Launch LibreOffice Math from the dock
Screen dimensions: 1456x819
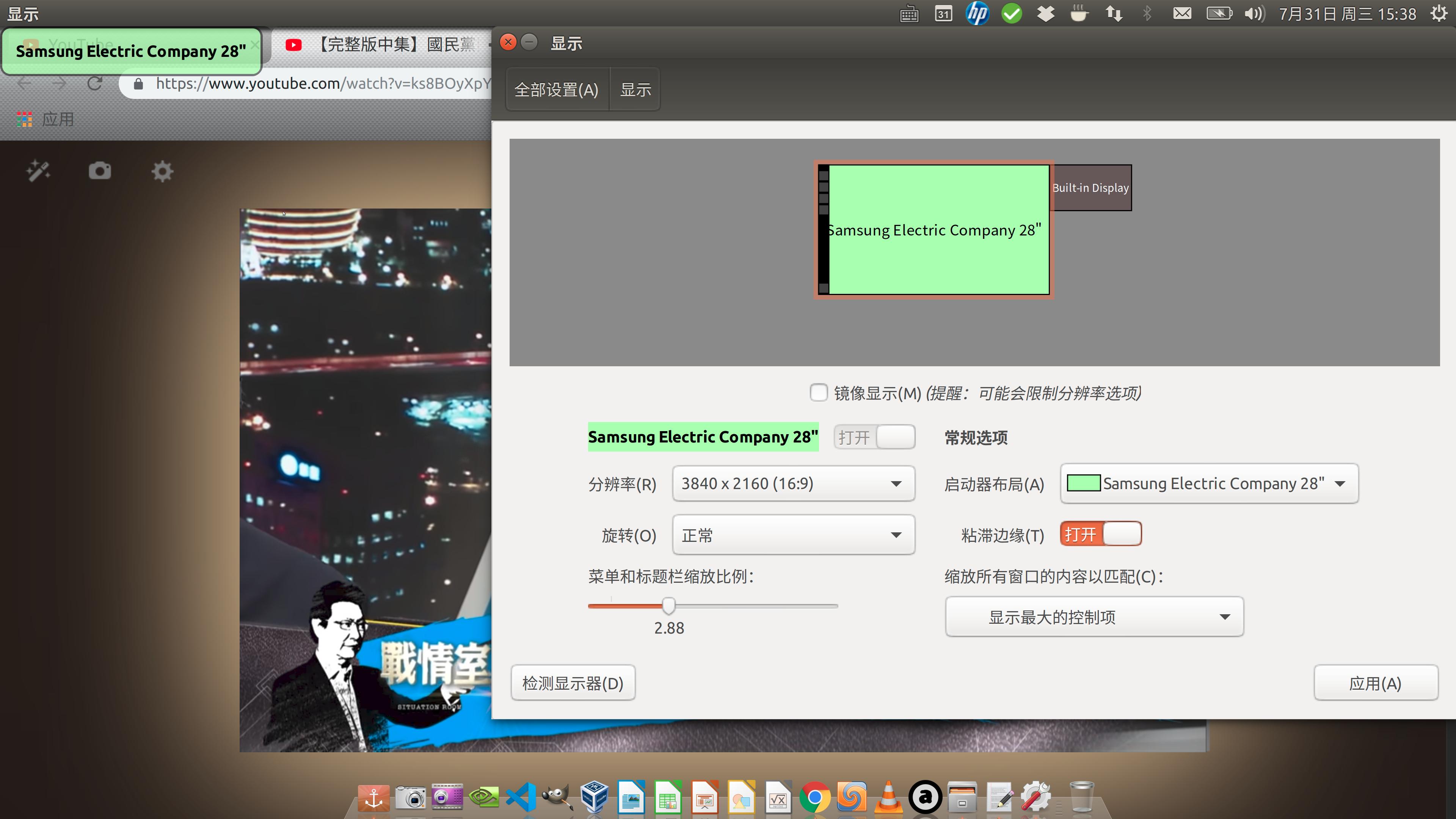click(778, 797)
